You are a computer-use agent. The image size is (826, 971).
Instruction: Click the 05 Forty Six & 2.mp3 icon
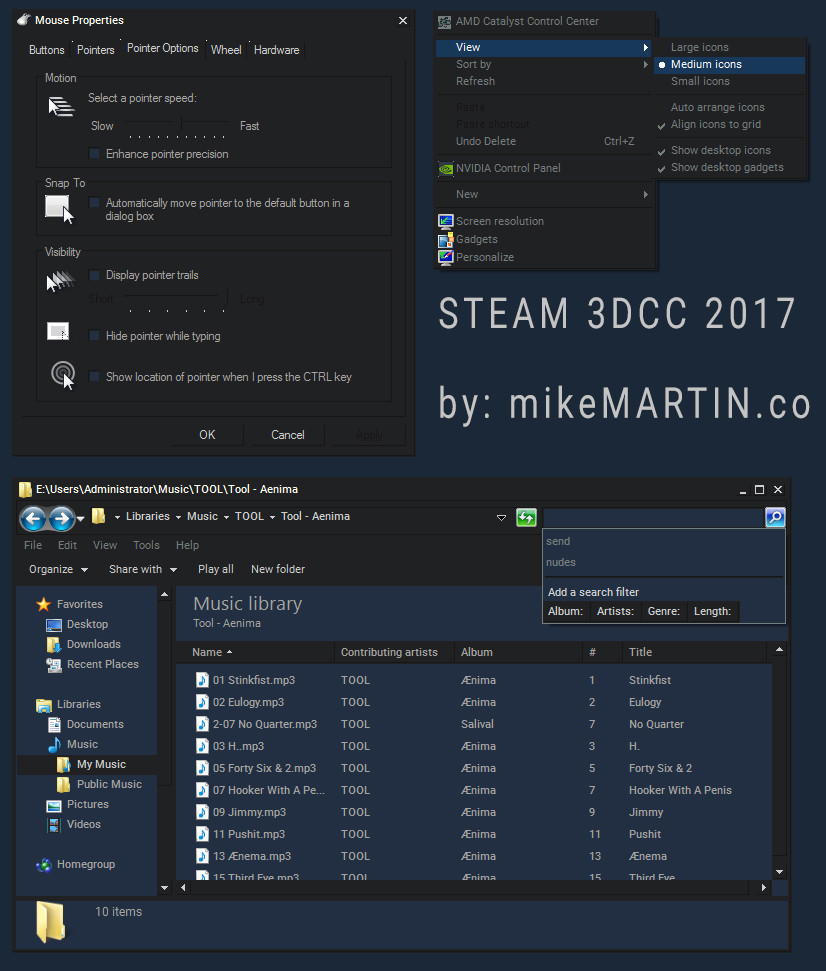(x=202, y=768)
